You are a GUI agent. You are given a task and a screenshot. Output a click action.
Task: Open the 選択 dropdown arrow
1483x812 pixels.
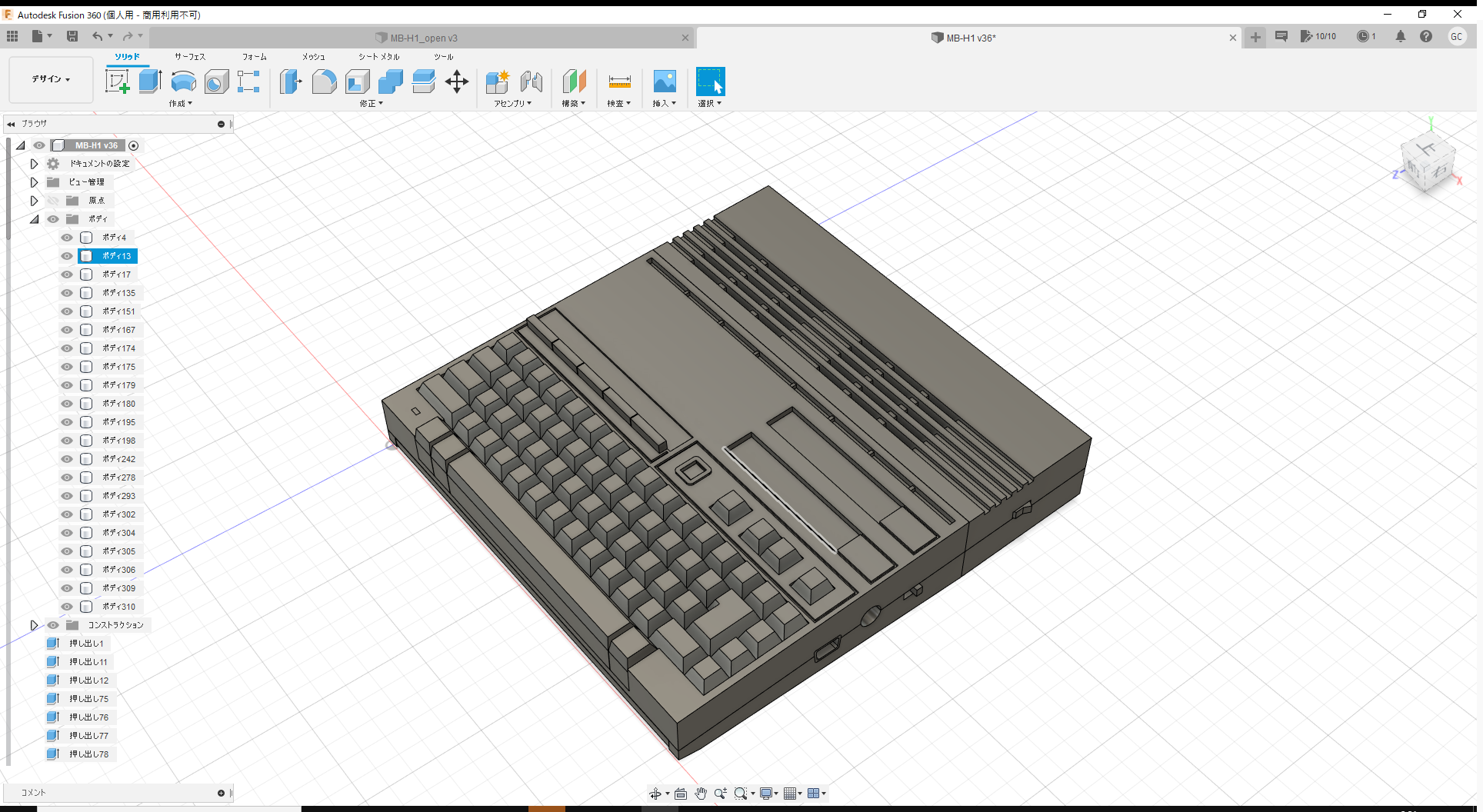pyautogui.click(x=720, y=103)
